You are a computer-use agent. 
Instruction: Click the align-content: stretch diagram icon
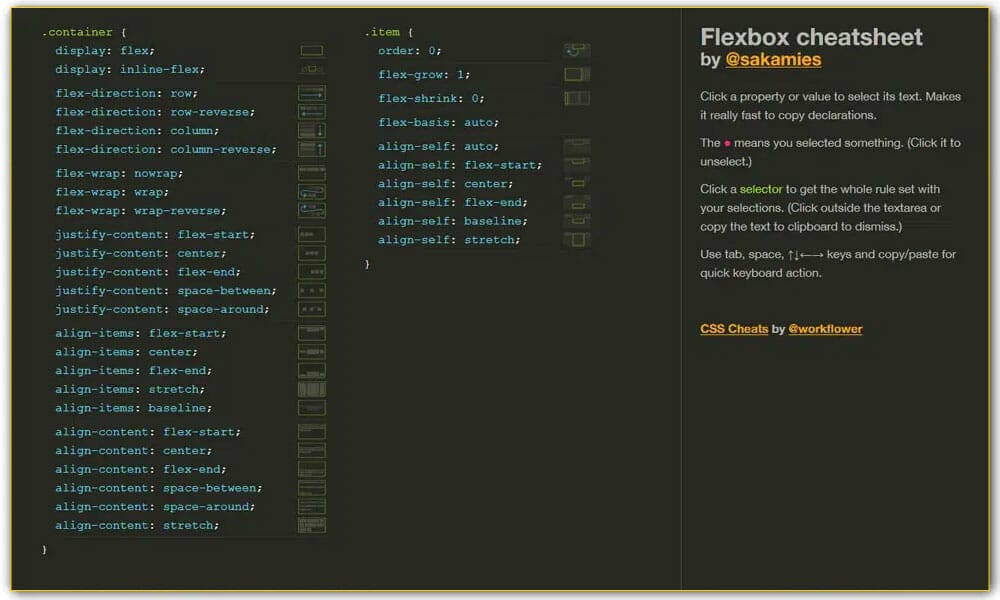tap(310, 524)
